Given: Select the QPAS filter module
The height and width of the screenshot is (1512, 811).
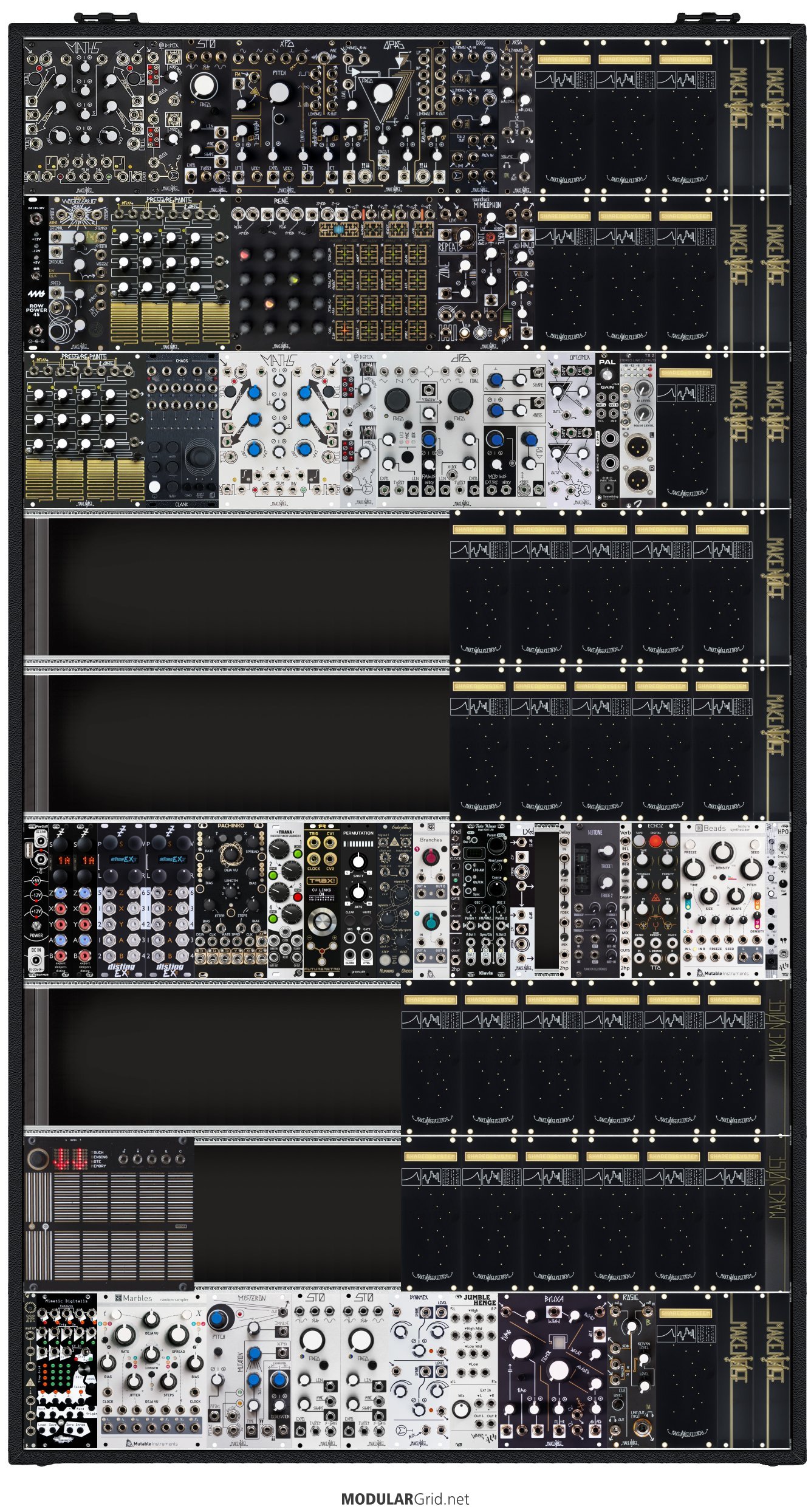Looking at the screenshot, I should tap(395, 117).
